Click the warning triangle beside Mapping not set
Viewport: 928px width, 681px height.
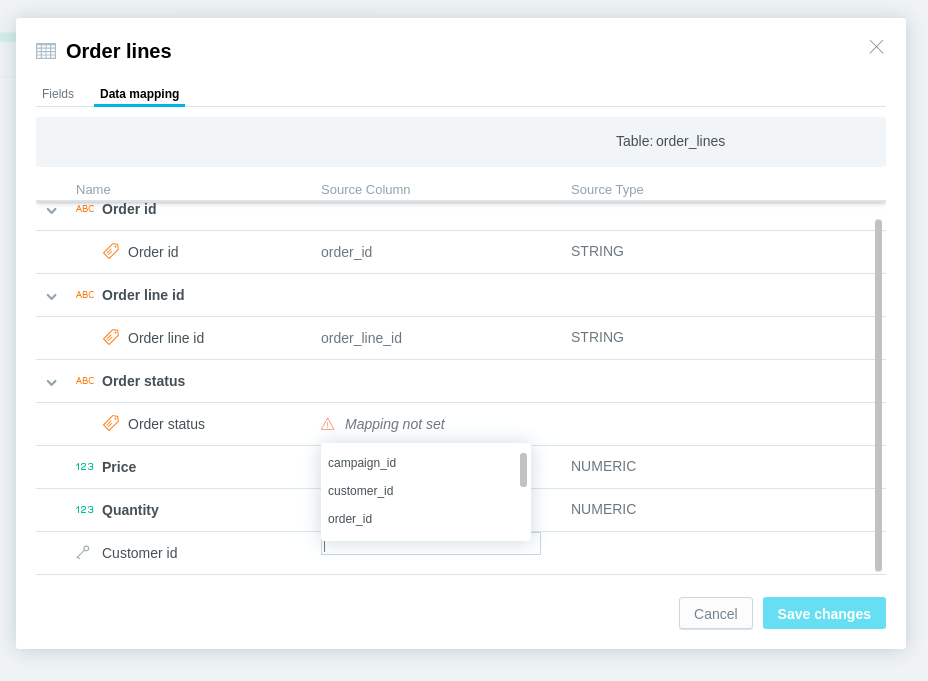(327, 424)
